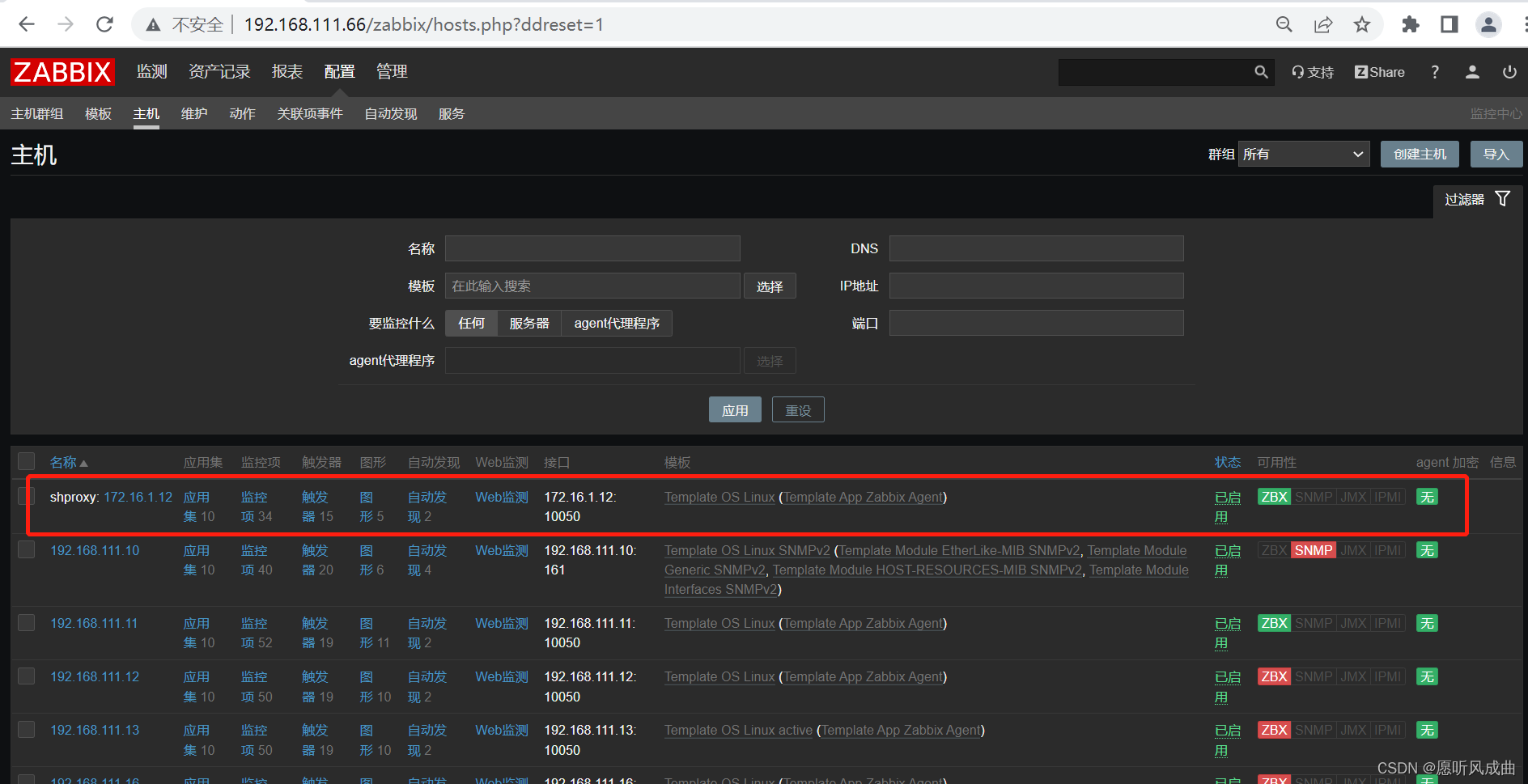
Task: Click the browser back arrow
Action: (27, 24)
